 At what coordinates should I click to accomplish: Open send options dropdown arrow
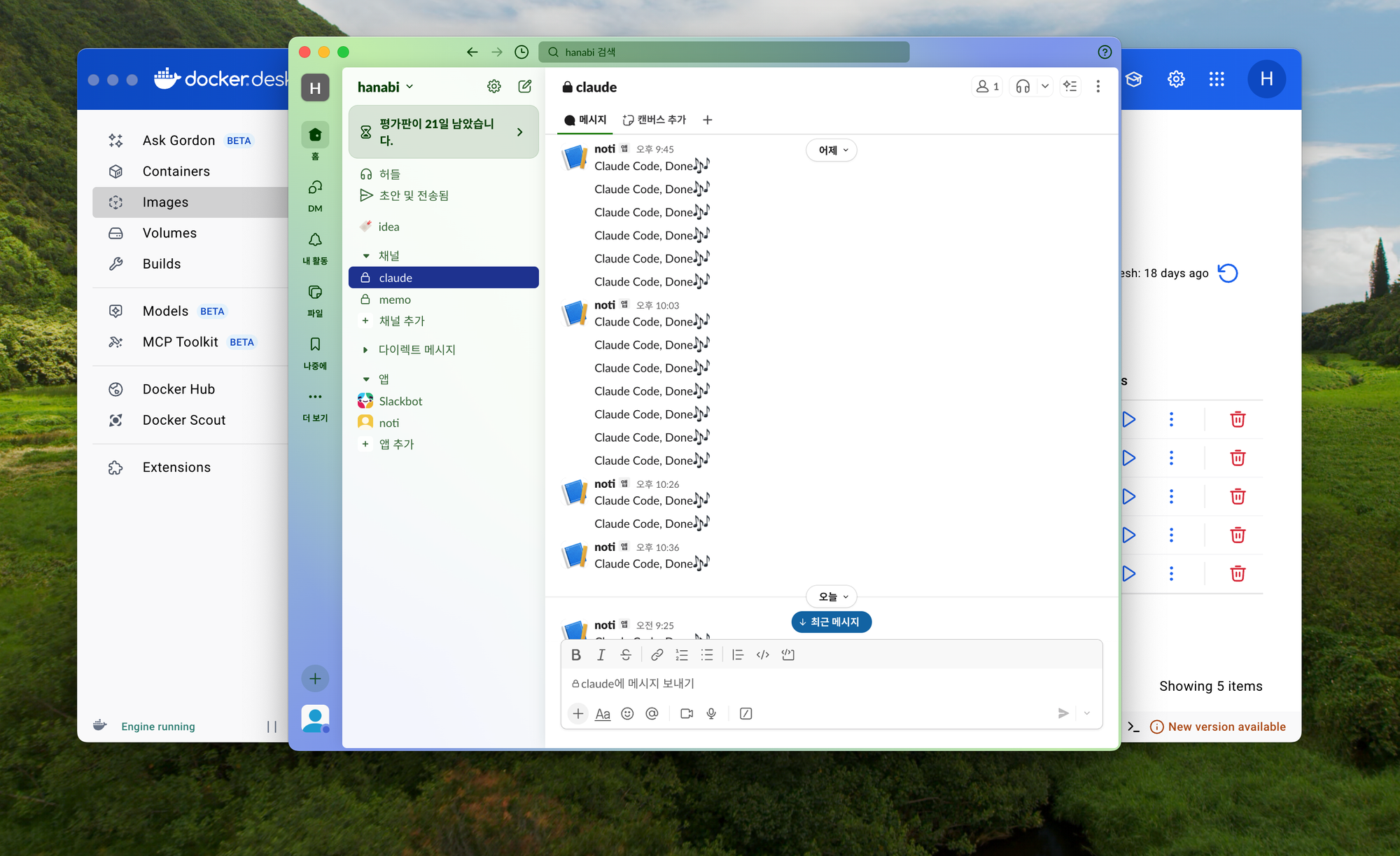[x=1087, y=713]
